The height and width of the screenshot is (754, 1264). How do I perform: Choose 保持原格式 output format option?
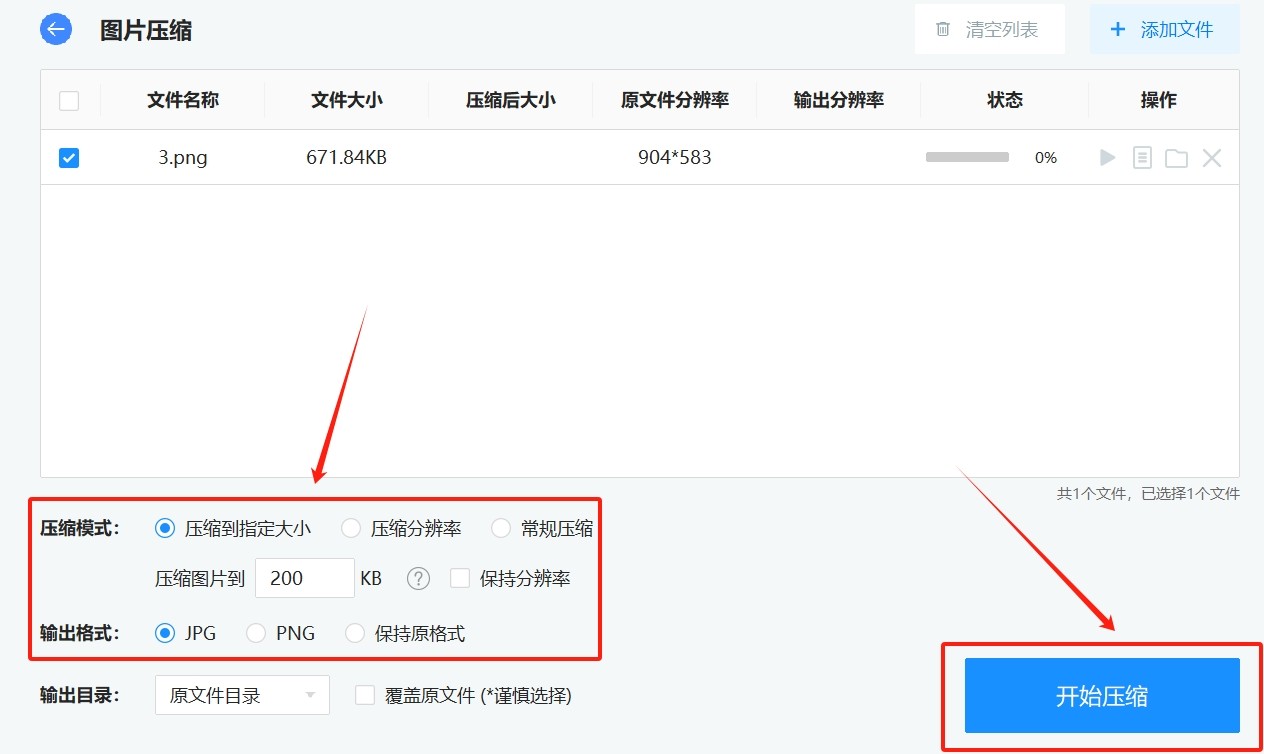(x=355, y=633)
